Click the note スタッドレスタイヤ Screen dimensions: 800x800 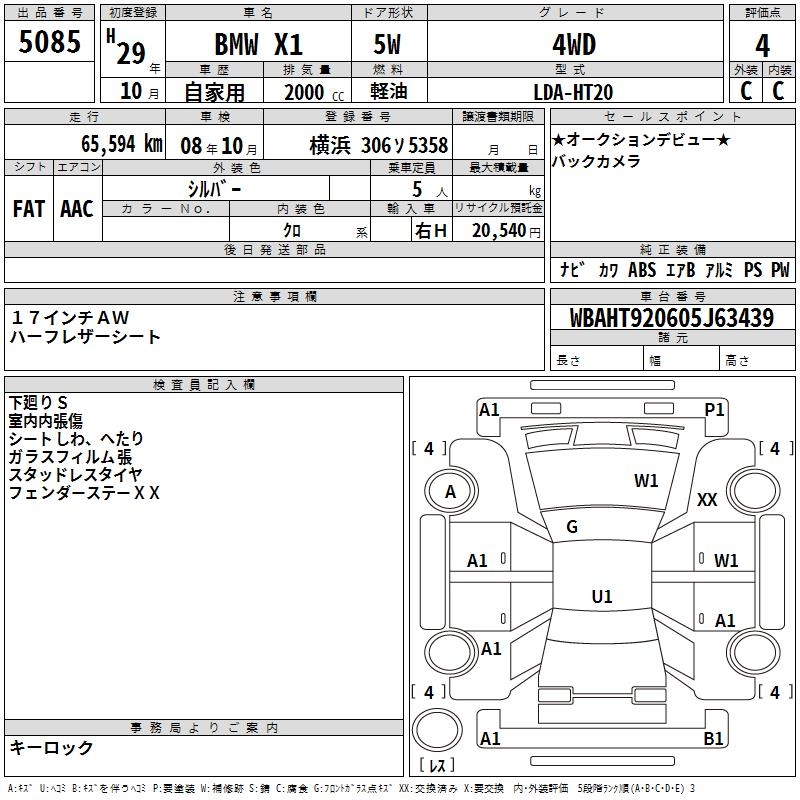tap(75, 474)
